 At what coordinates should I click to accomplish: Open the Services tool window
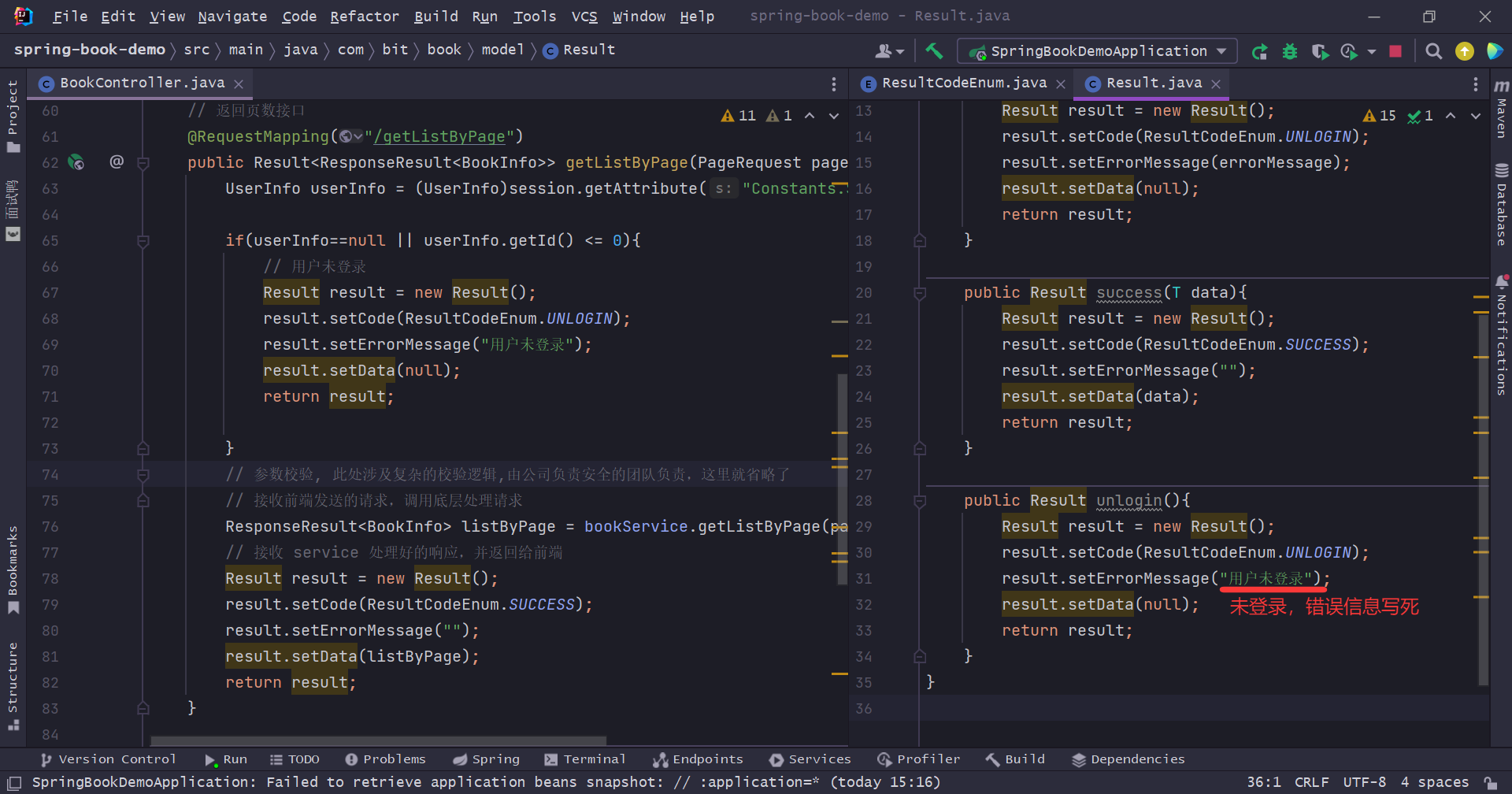pos(810,759)
